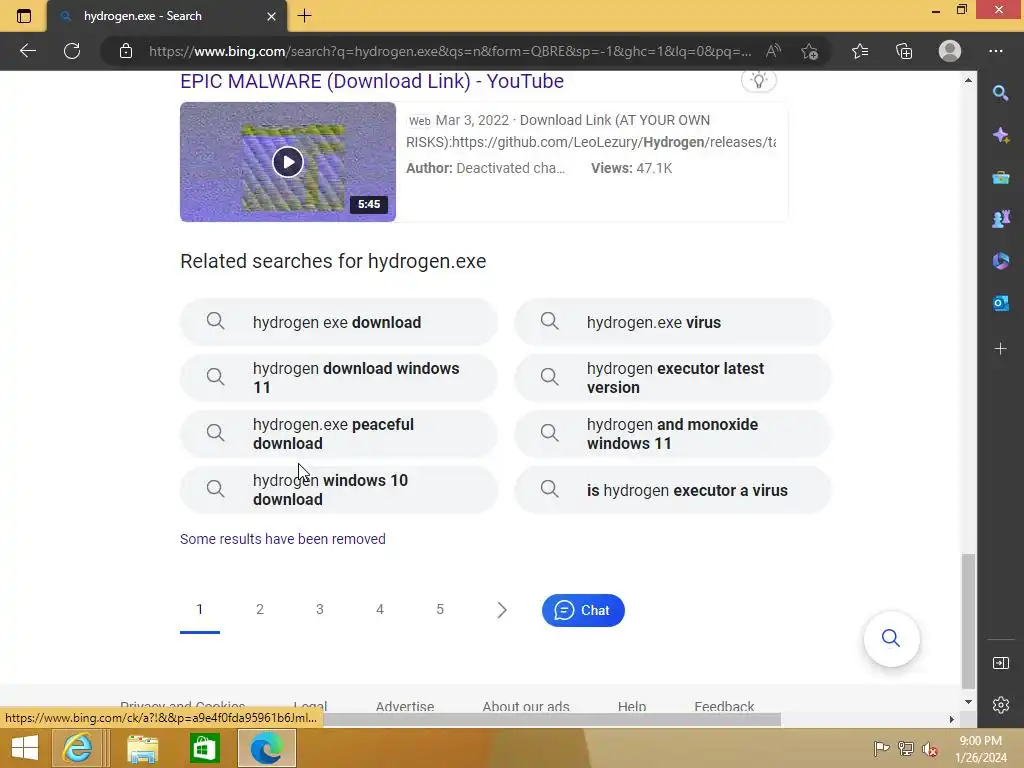
Task: Search hydrogen windows 10 download
Action: click(339, 490)
